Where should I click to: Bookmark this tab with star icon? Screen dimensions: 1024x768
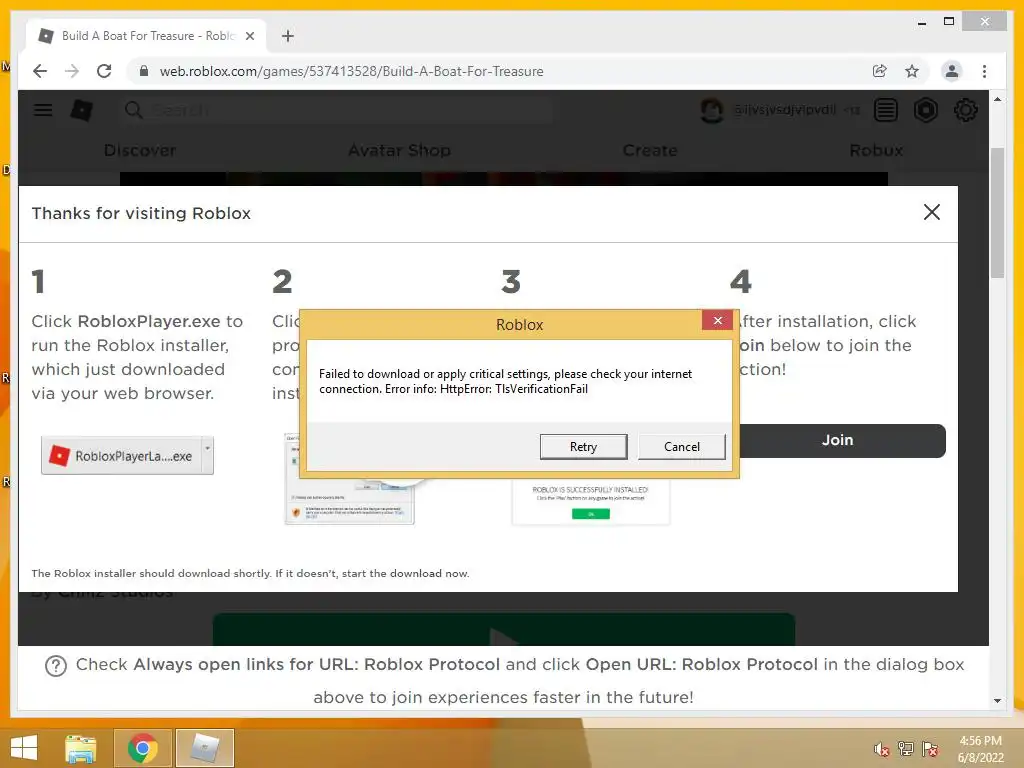(x=912, y=71)
